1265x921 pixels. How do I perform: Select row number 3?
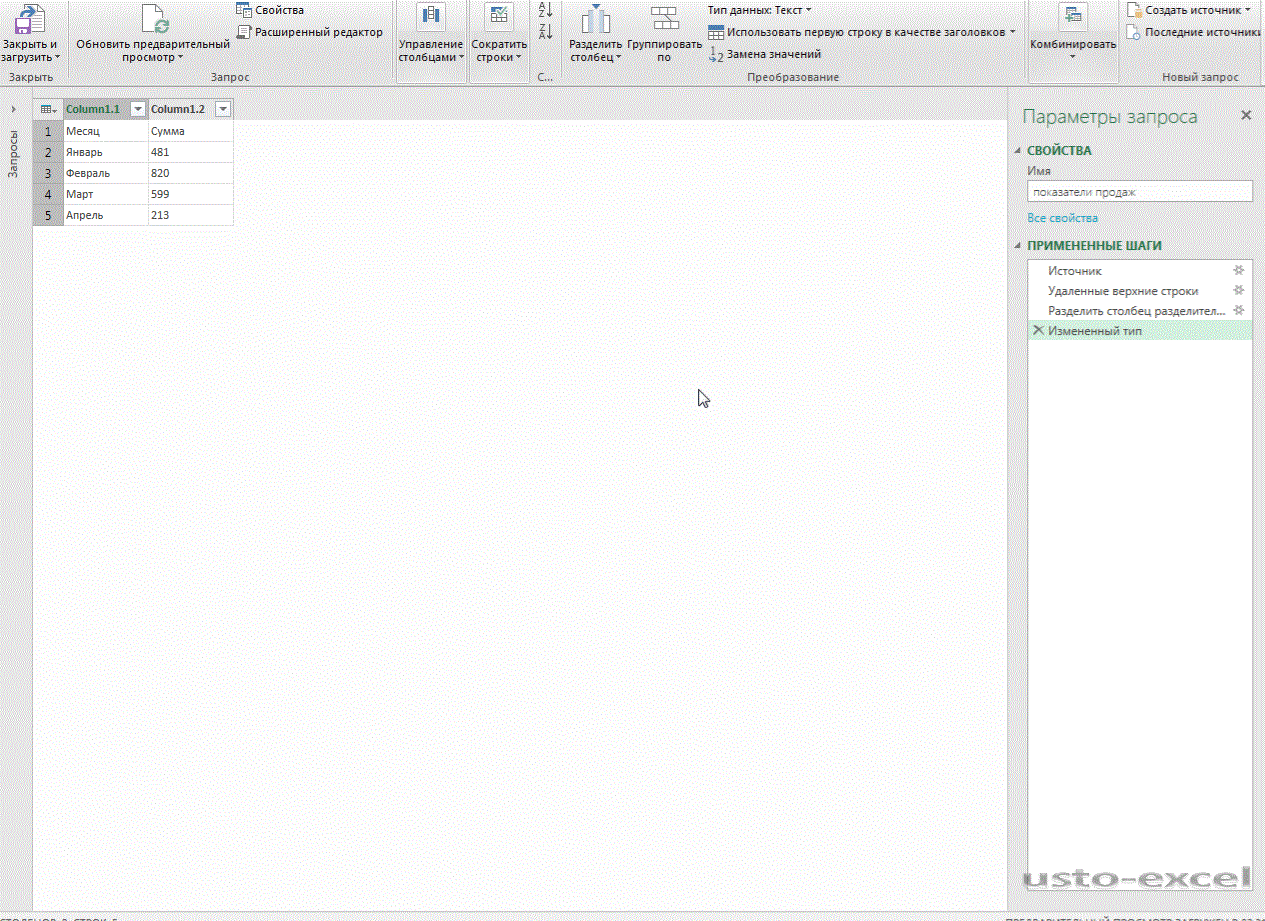48,173
